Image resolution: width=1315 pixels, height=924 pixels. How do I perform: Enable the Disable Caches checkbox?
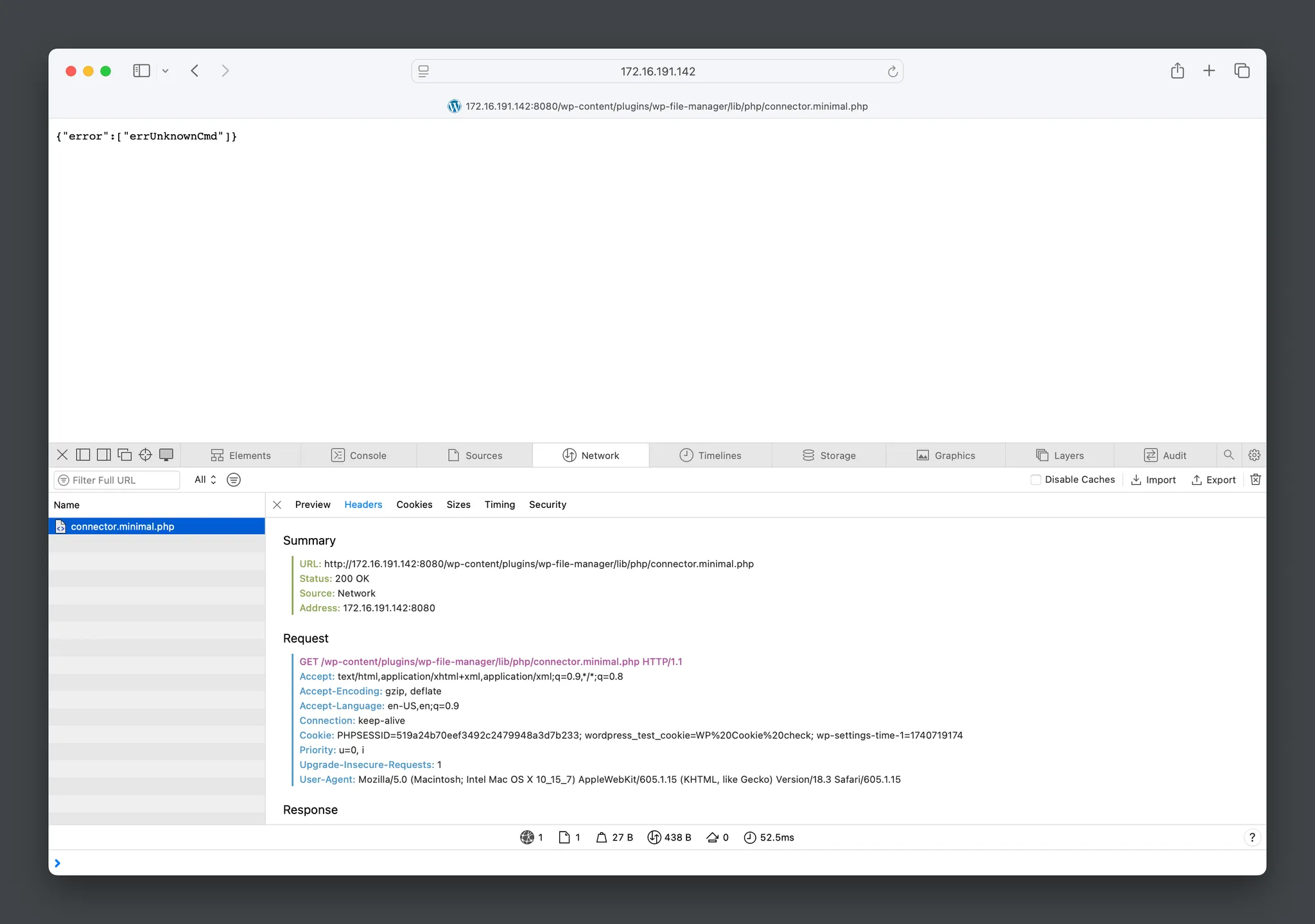(1035, 480)
